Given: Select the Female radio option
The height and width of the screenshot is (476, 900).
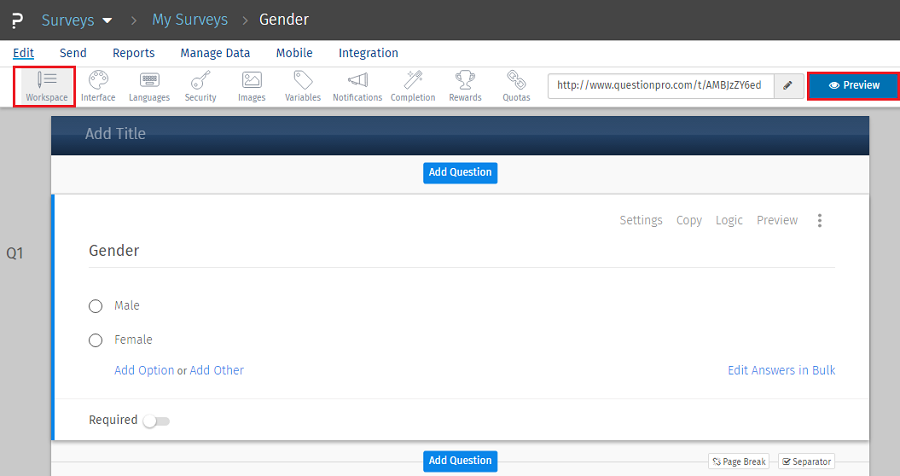Looking at the screenshot, I should pyautogui.click(x=96, y=340).
